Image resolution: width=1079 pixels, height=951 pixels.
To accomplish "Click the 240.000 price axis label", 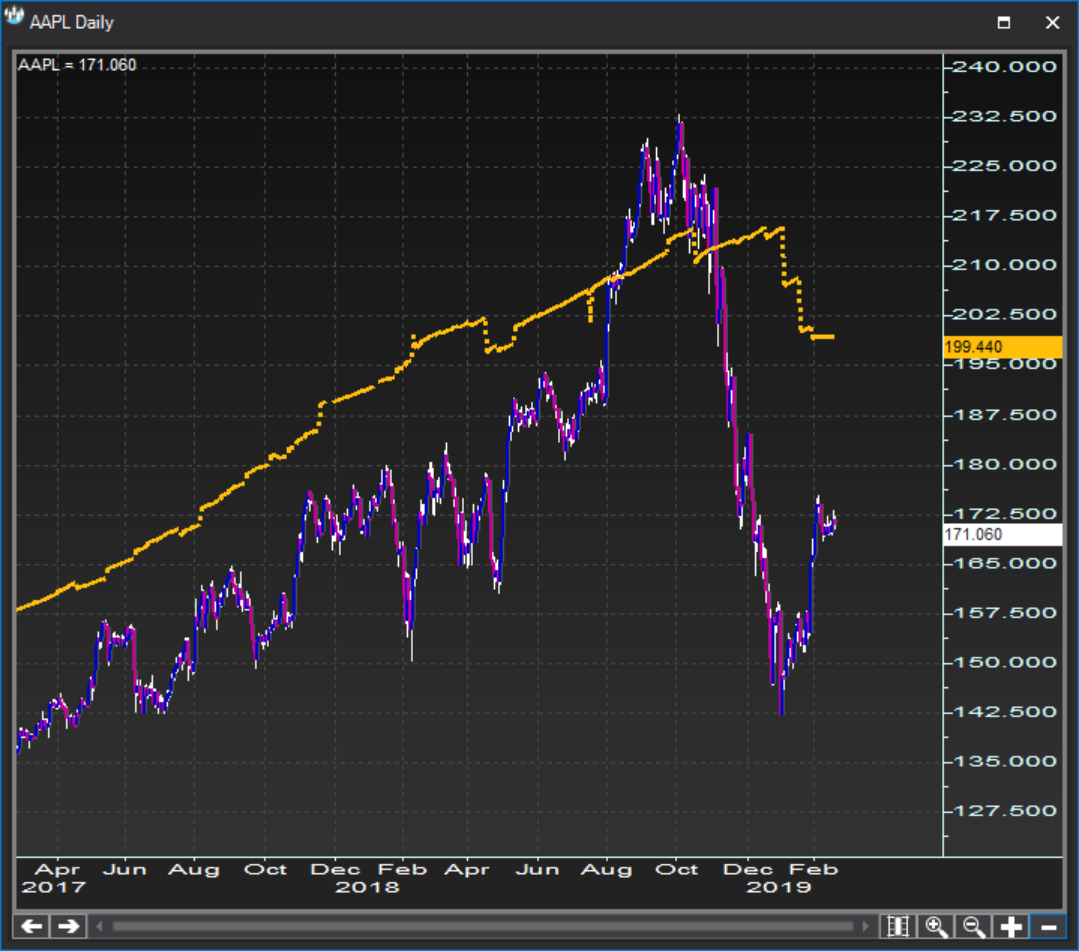I will [1003, 67].
